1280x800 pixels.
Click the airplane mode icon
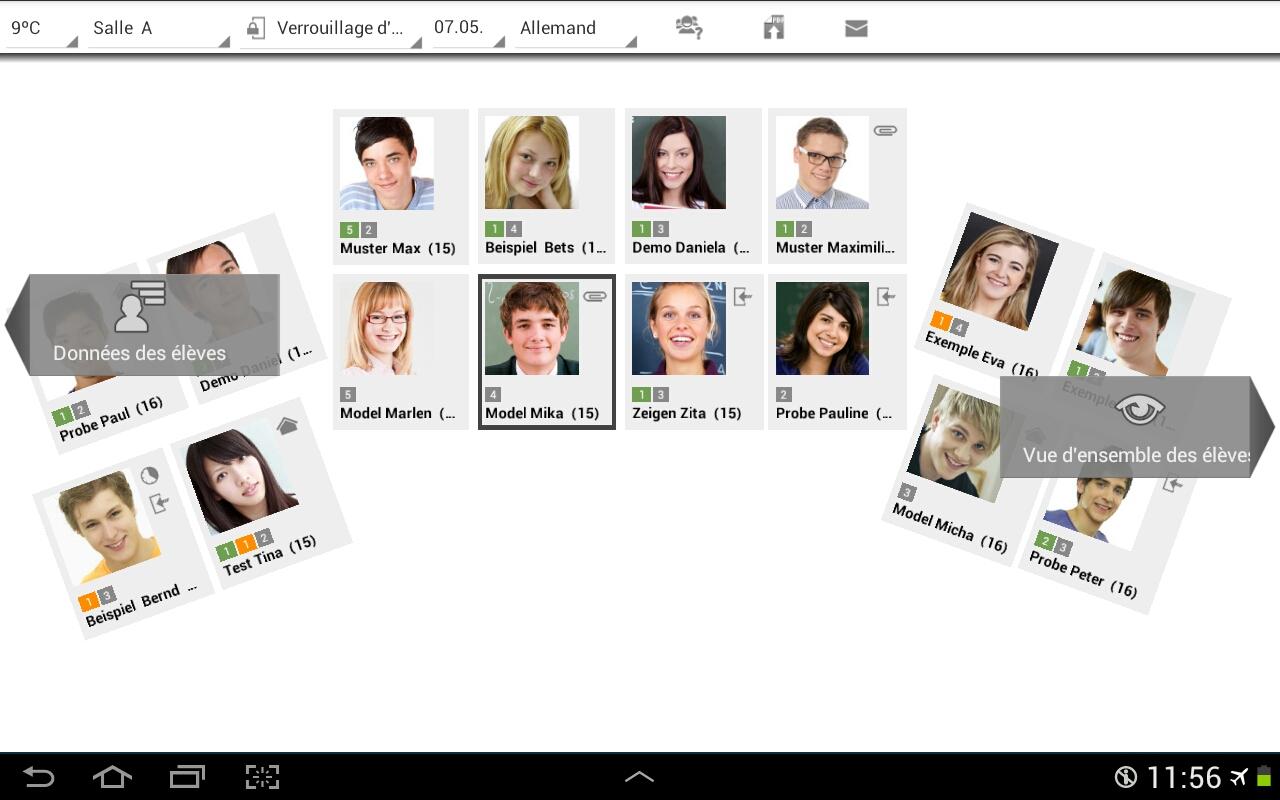1239,777
